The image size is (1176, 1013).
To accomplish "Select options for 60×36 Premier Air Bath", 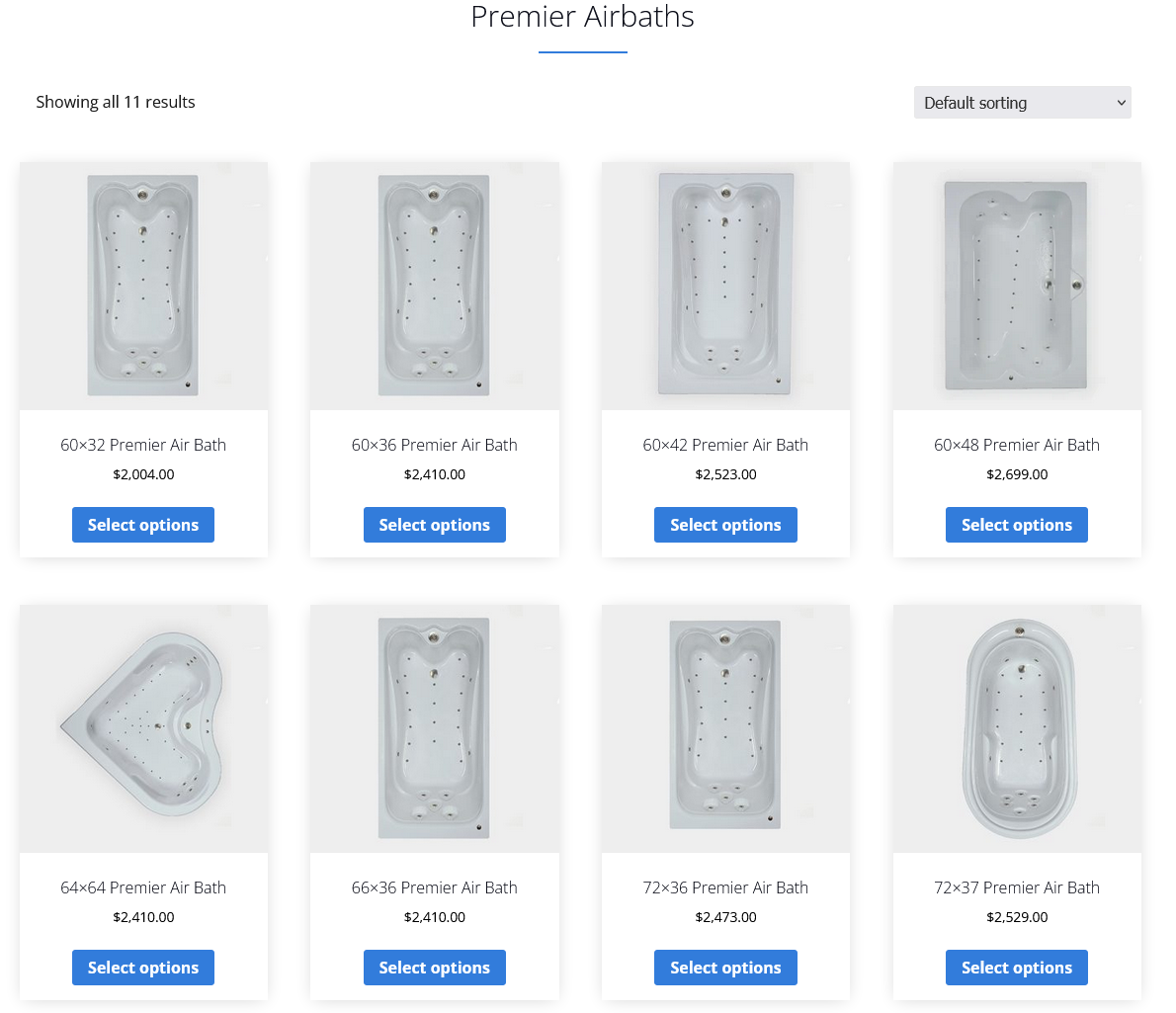I will click(435, 525).
